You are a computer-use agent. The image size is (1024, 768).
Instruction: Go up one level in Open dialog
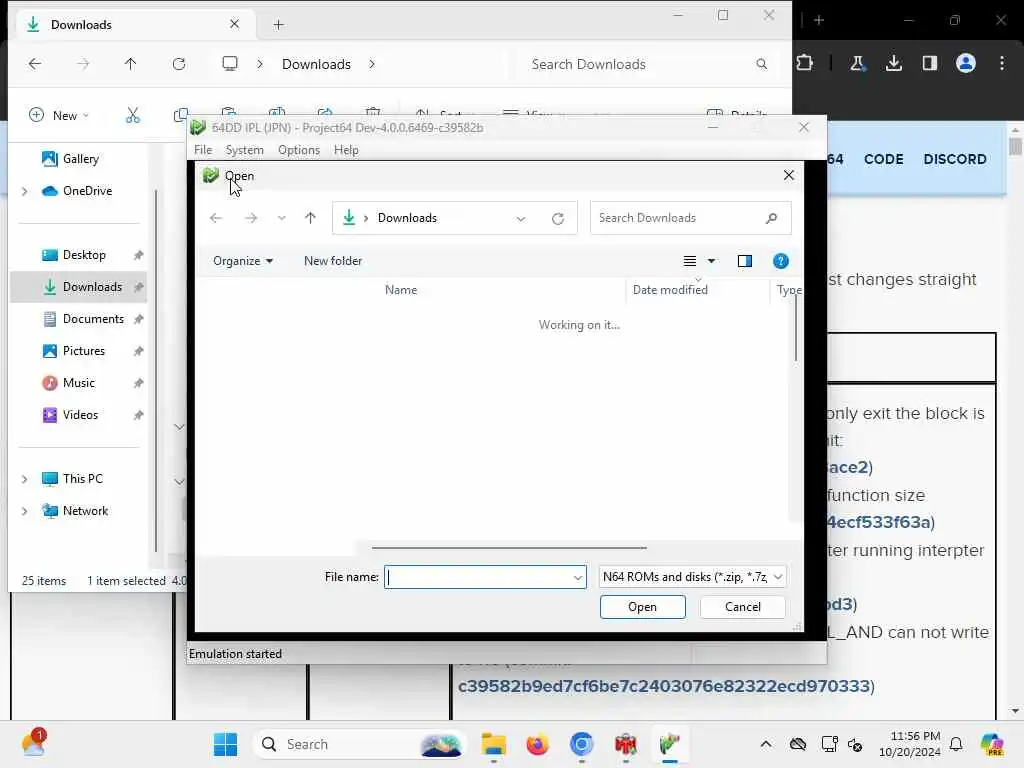310,218
